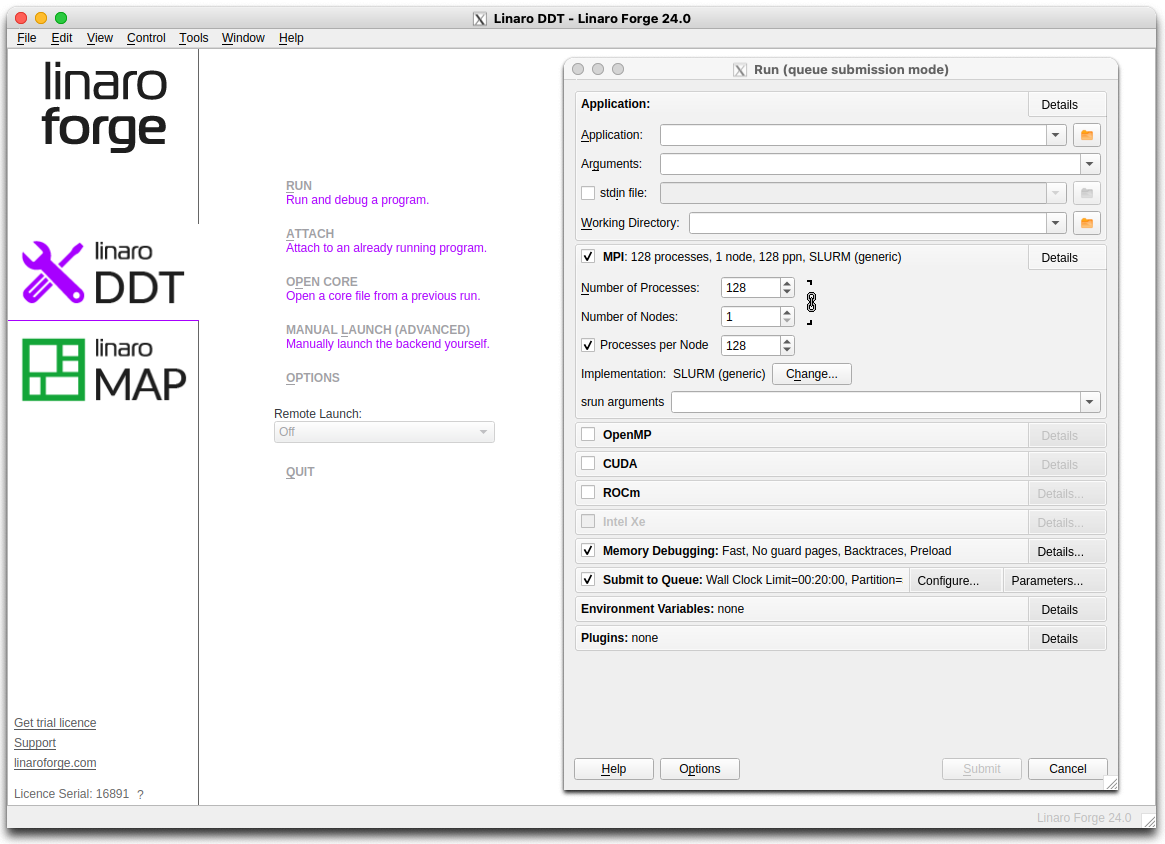
Task: Click the Help button in Run dialog
Action: pos(614,769)
